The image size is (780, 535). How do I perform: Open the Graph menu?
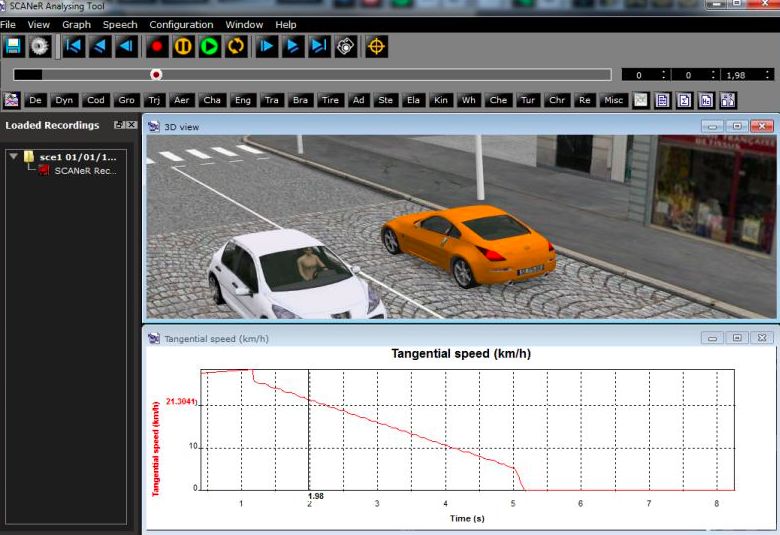(x=76, y=24)
